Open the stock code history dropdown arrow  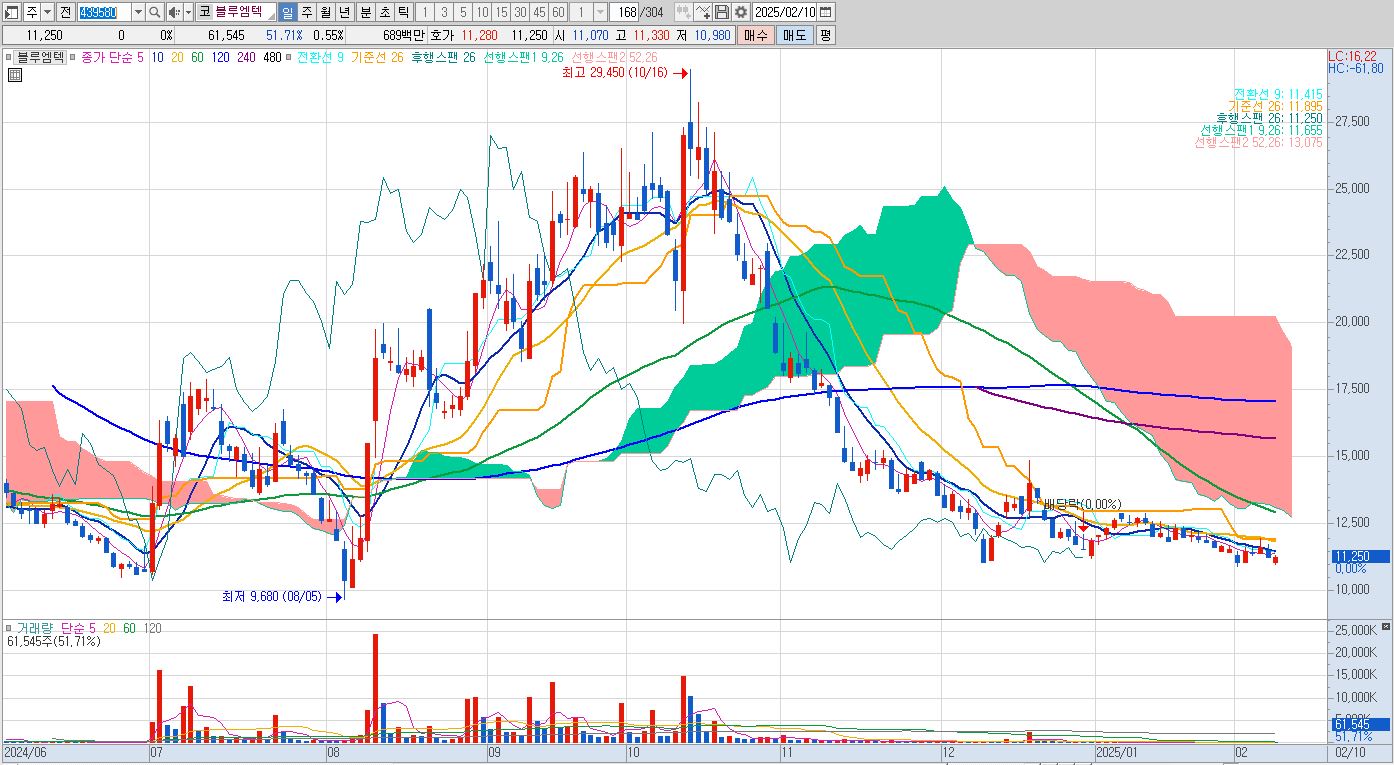(138, 12)
